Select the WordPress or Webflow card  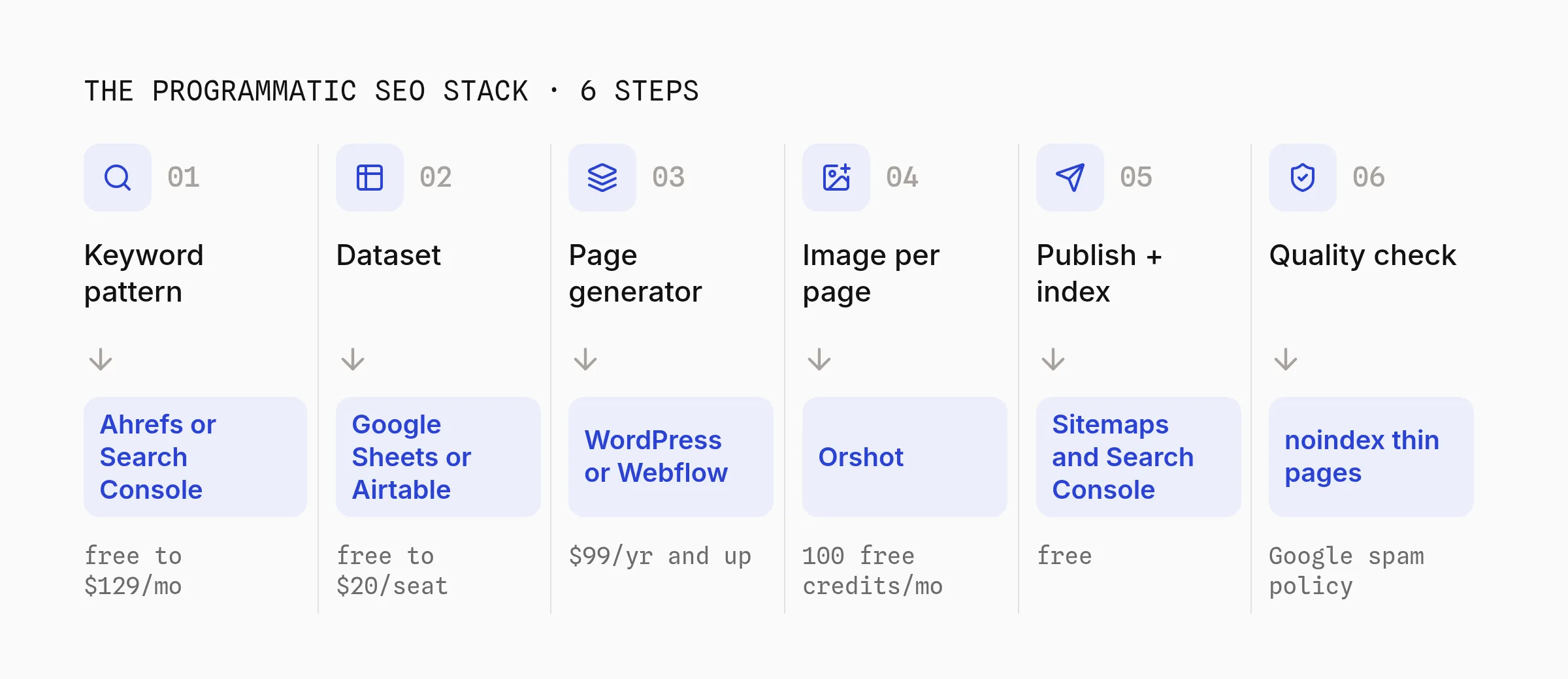pos(671,457)
